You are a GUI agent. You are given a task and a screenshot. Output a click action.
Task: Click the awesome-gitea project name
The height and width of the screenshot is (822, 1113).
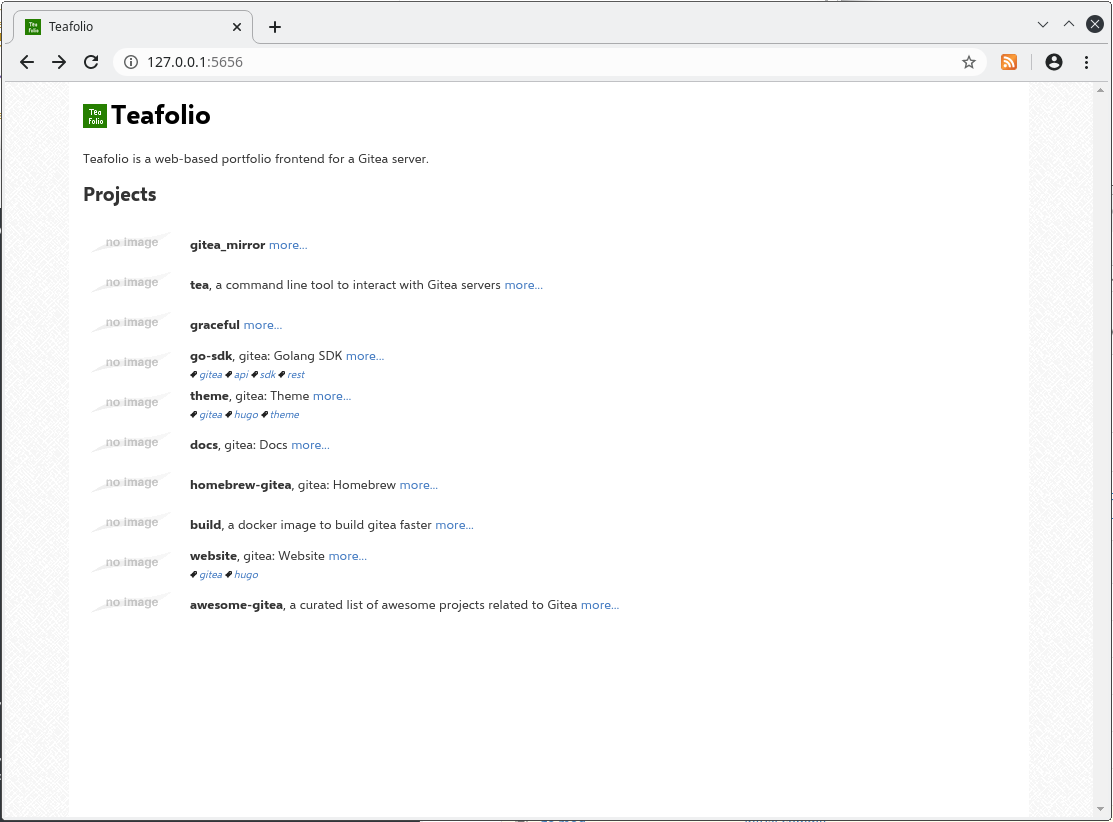(236, 605)
